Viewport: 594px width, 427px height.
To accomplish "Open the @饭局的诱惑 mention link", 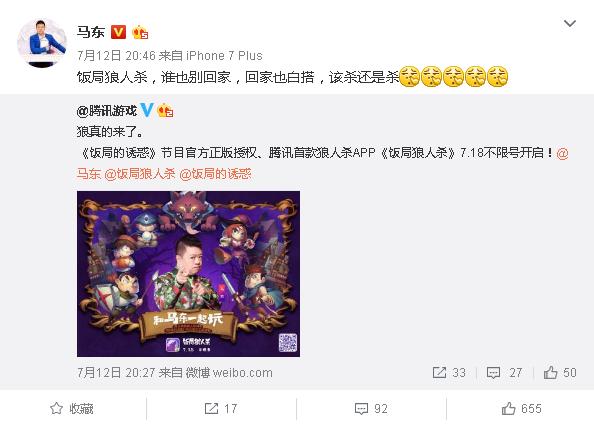I will click(215, 174).
